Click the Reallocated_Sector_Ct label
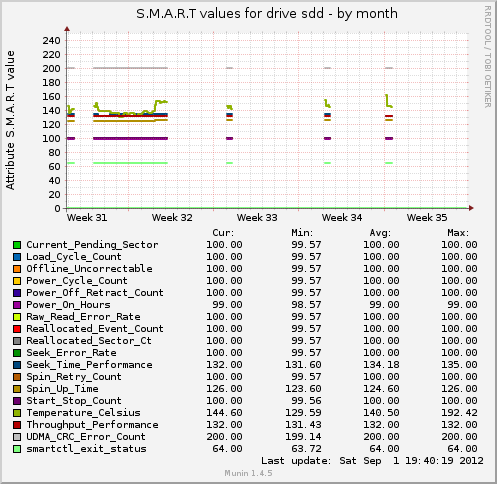497x484 pixels. click(x=89, y=341)
